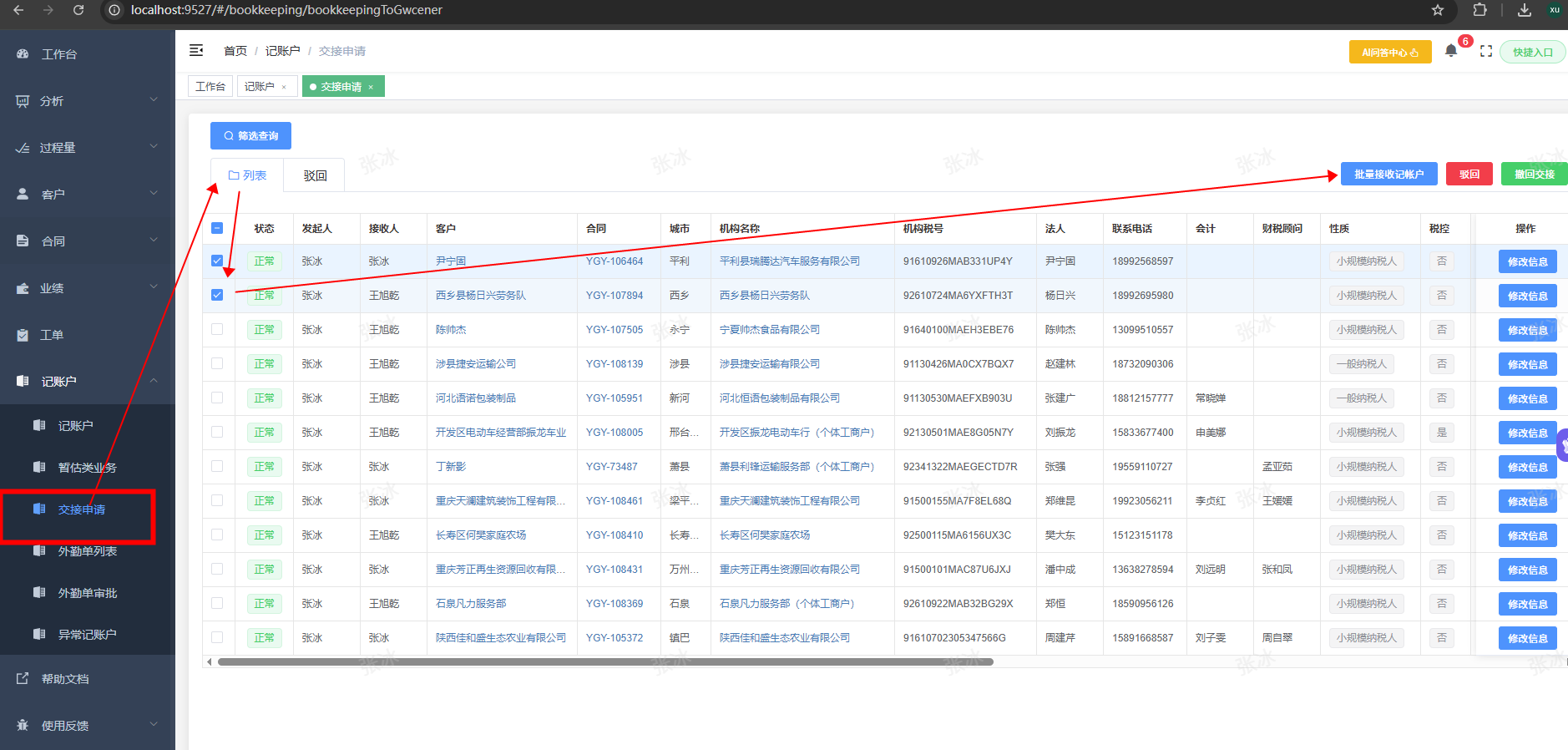The height and width of the screenshot is (750, 1568).
Task: Click the 帮助文档 external link icon
Action: click(x=23, y=679)
